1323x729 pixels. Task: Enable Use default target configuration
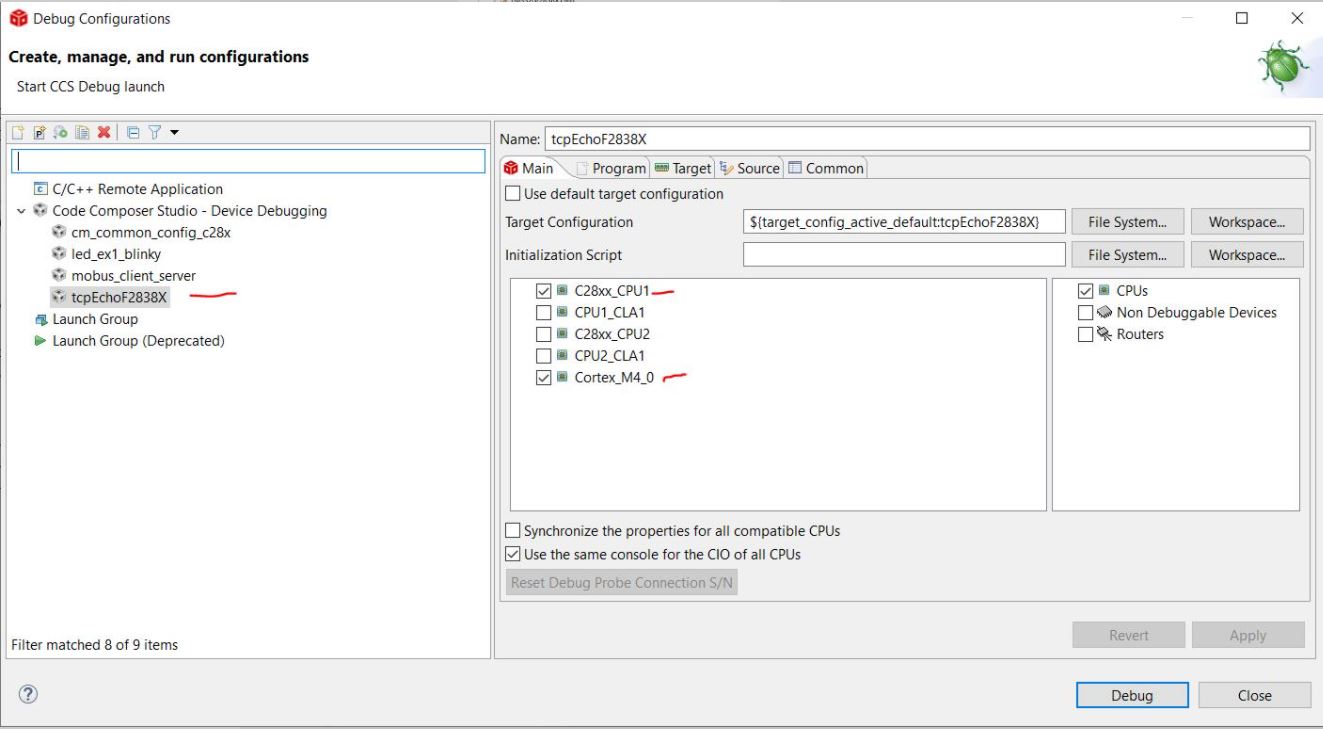[514, 194]
